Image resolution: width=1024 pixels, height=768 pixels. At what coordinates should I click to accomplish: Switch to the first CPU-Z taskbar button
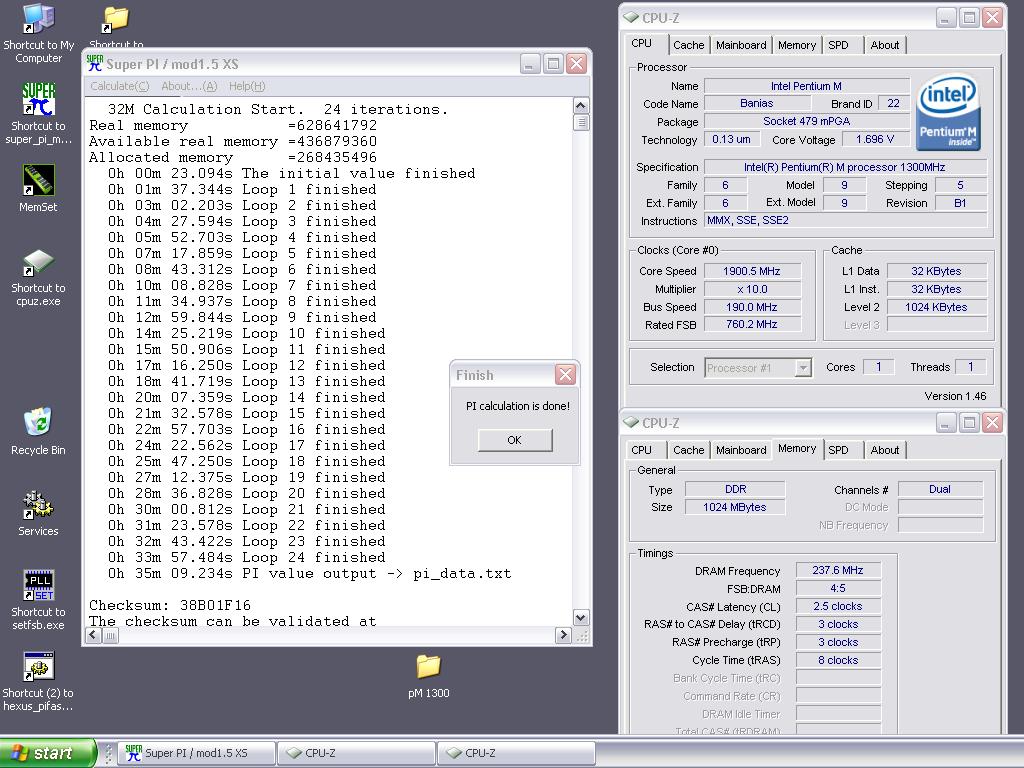point(357,753)
